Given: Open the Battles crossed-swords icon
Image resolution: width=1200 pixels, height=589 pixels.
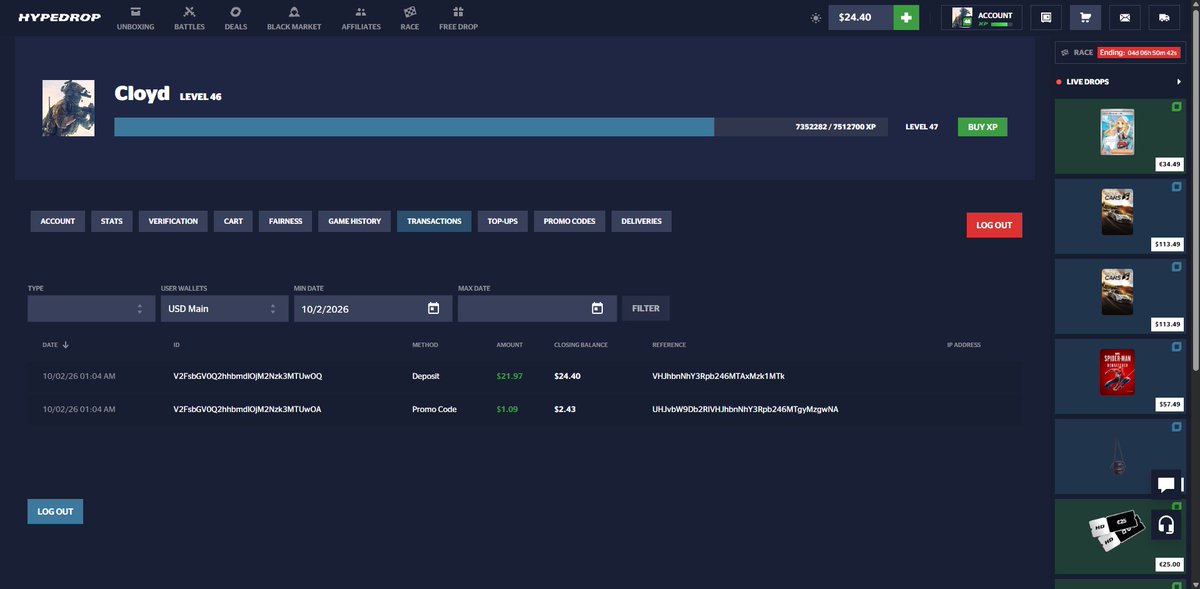Looking at the screenshot, I should [189, 12].
